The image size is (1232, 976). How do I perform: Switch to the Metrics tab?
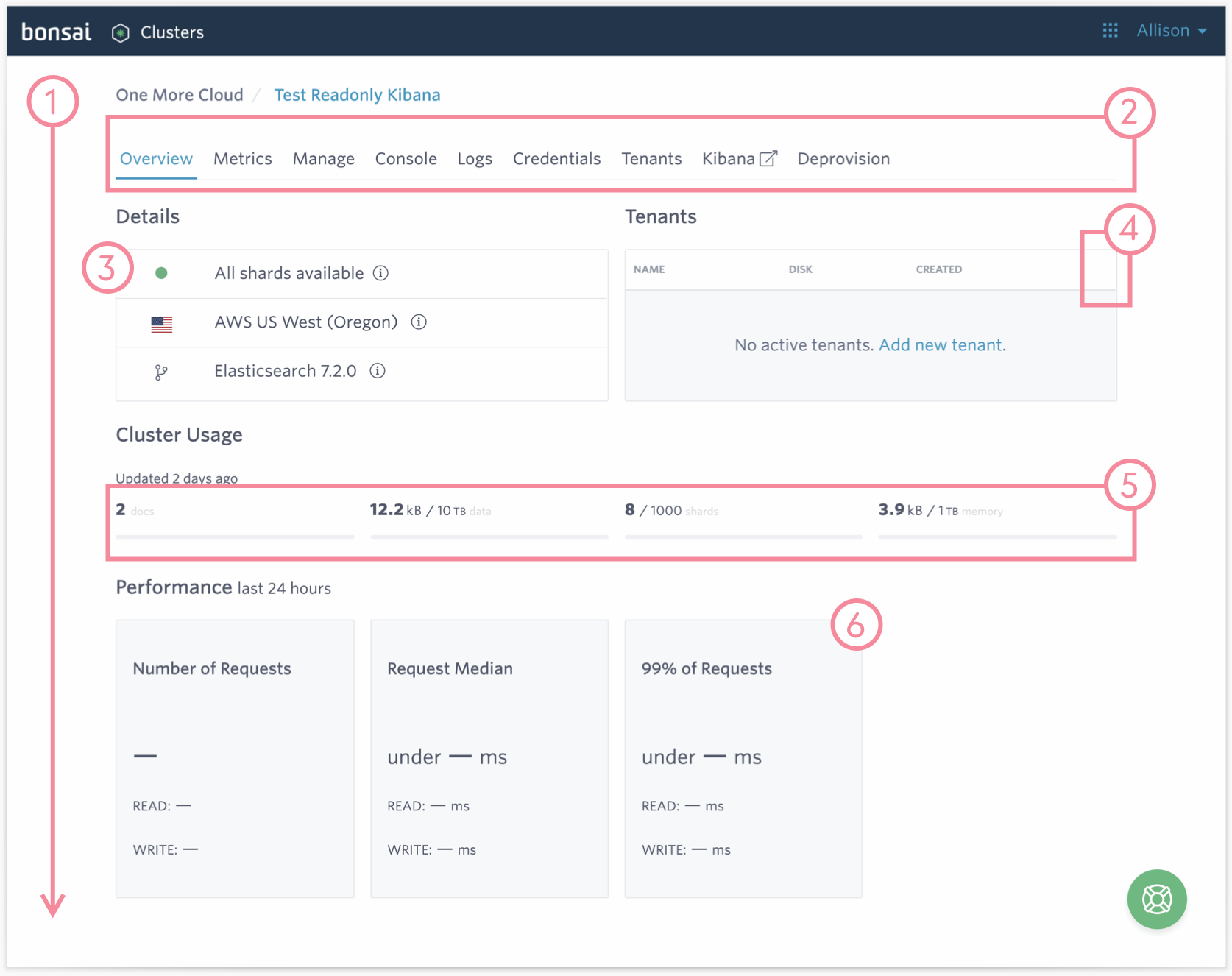point(242,159)
